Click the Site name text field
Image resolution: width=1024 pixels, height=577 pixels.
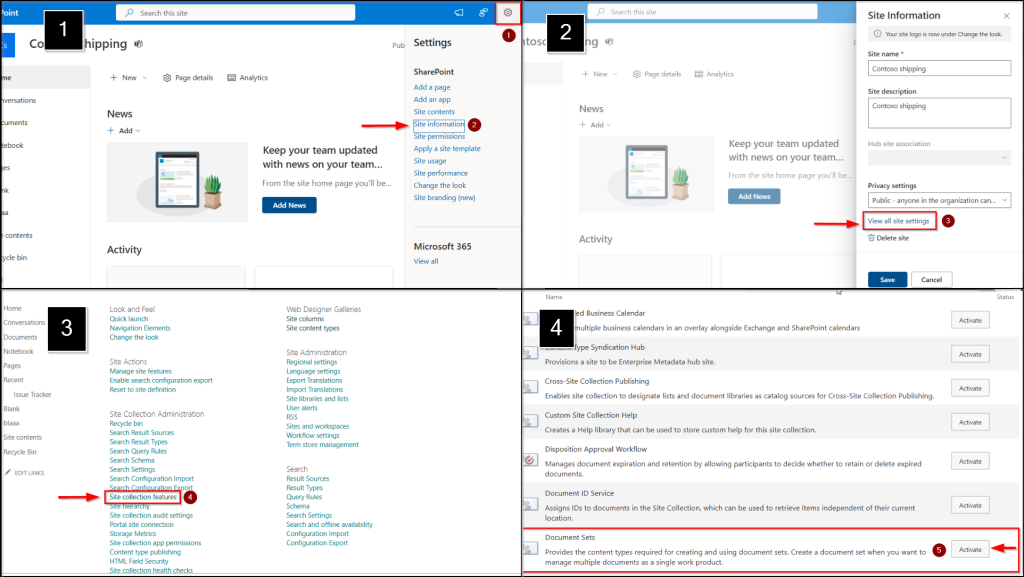939,69
